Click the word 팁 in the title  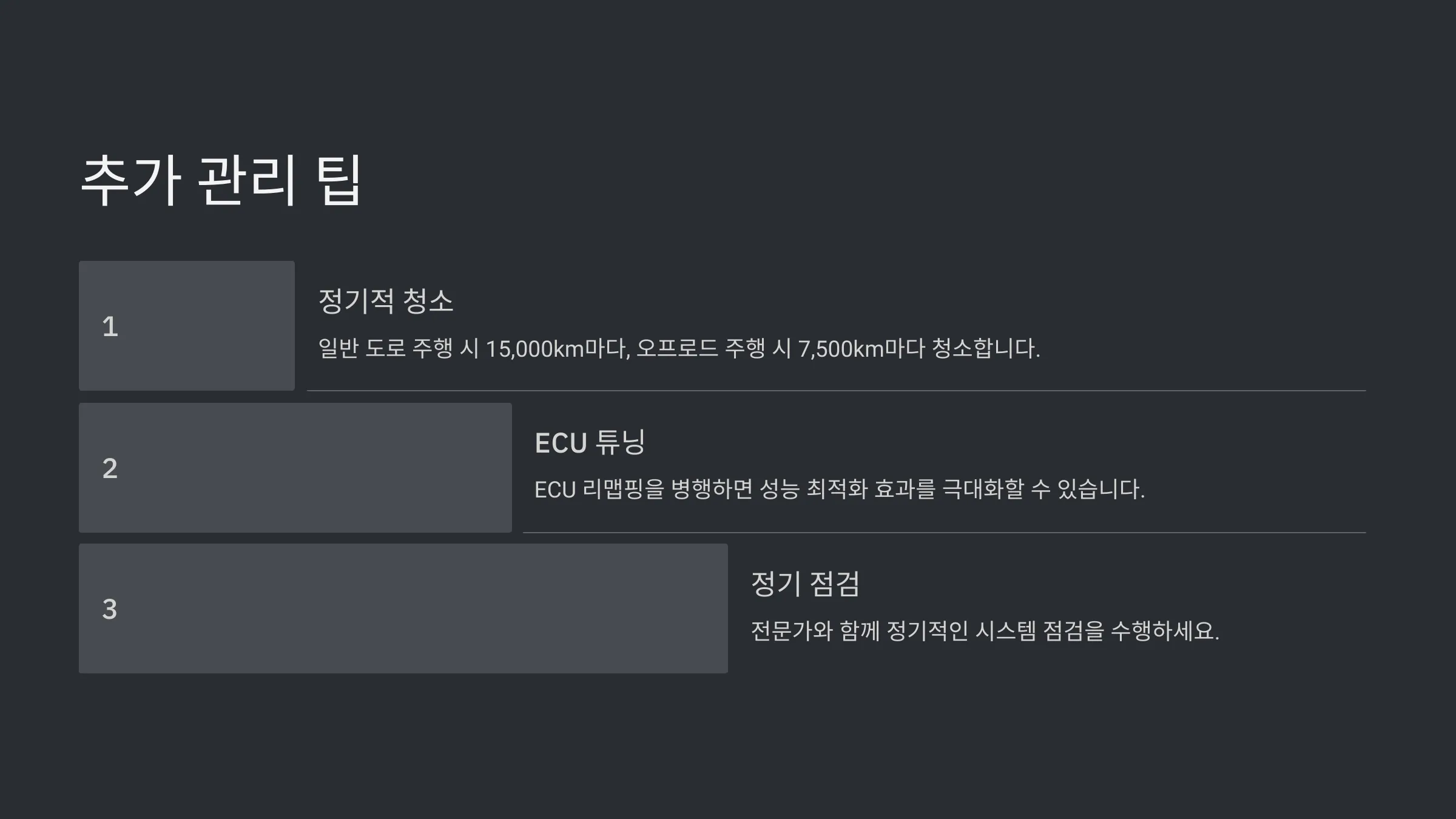pyautogui.click(x=339, y=180)
